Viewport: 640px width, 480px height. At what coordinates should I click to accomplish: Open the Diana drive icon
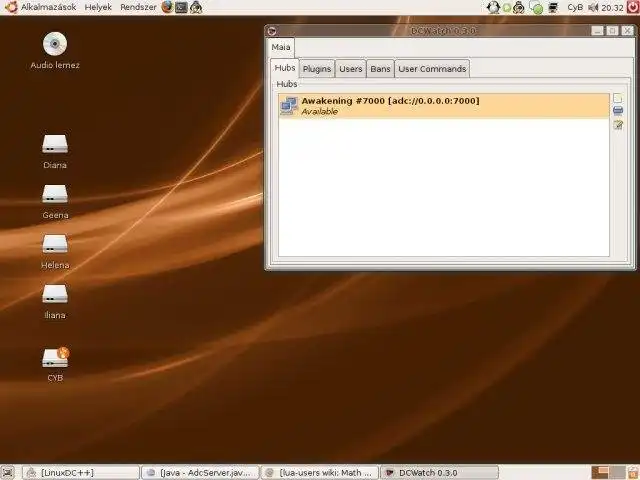(x=55, y=144)
